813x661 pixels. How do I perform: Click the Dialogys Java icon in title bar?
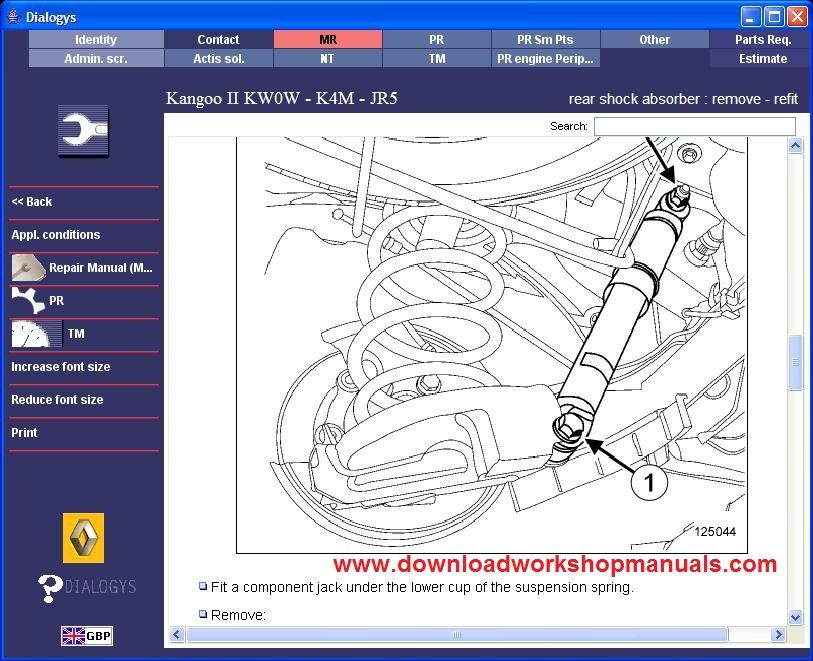pos(13,17)
